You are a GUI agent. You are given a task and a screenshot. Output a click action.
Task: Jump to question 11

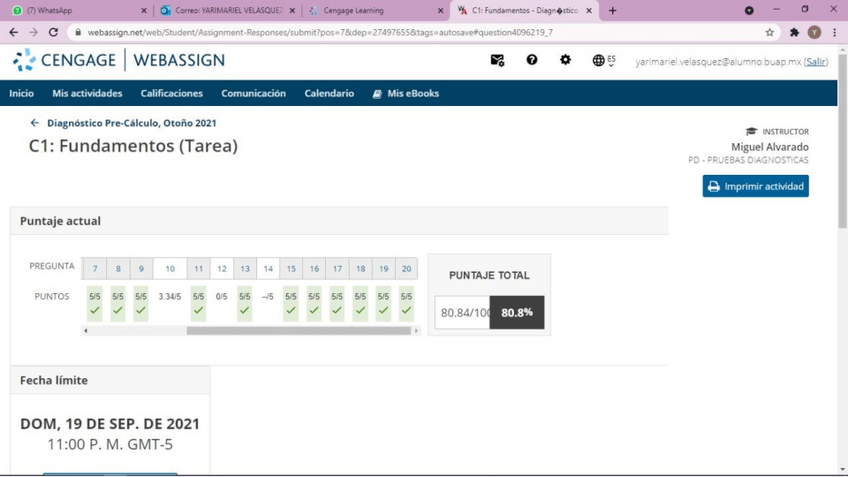(198, 269)
